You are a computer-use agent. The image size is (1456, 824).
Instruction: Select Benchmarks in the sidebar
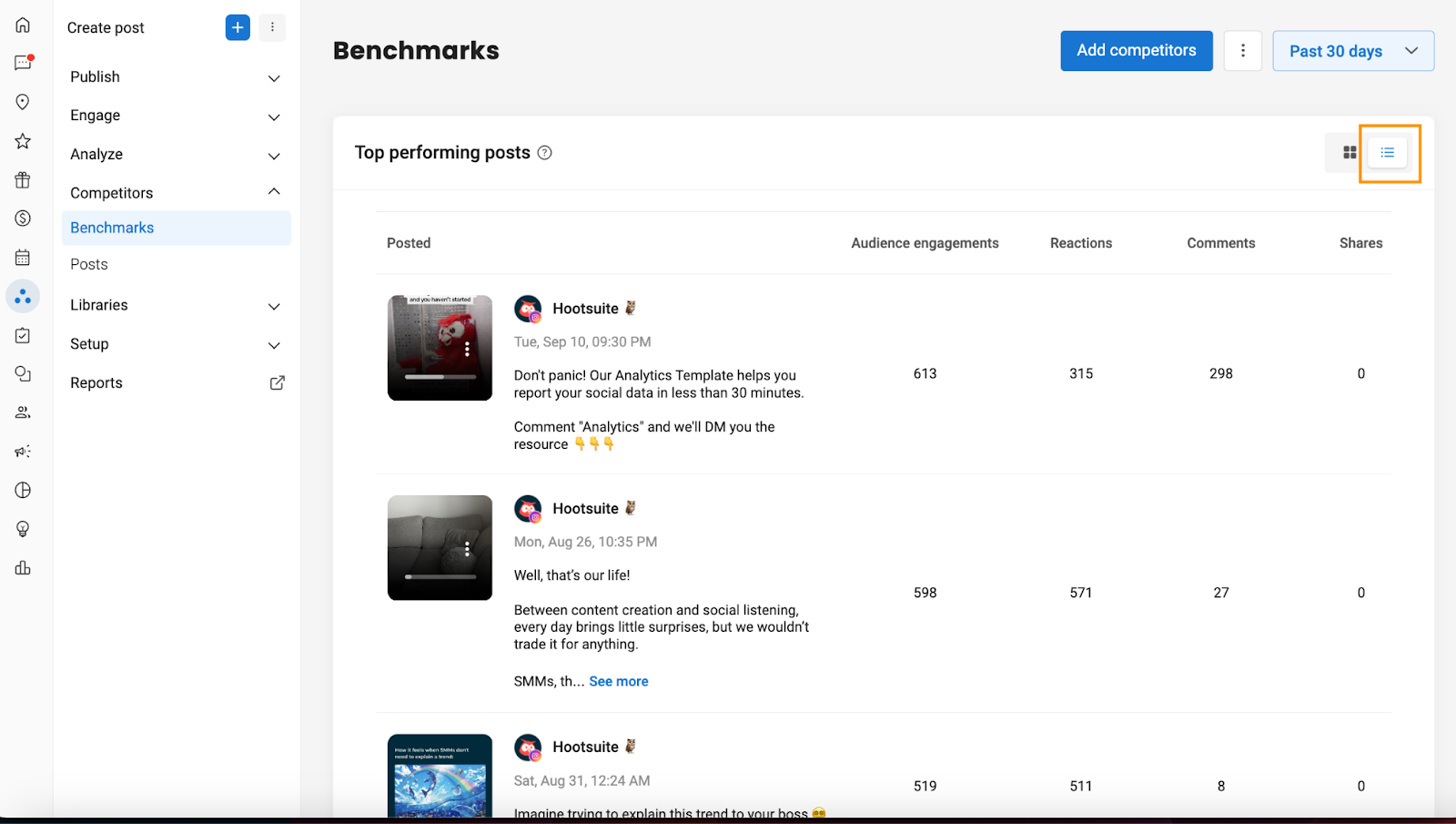click(x=177, y=228)
